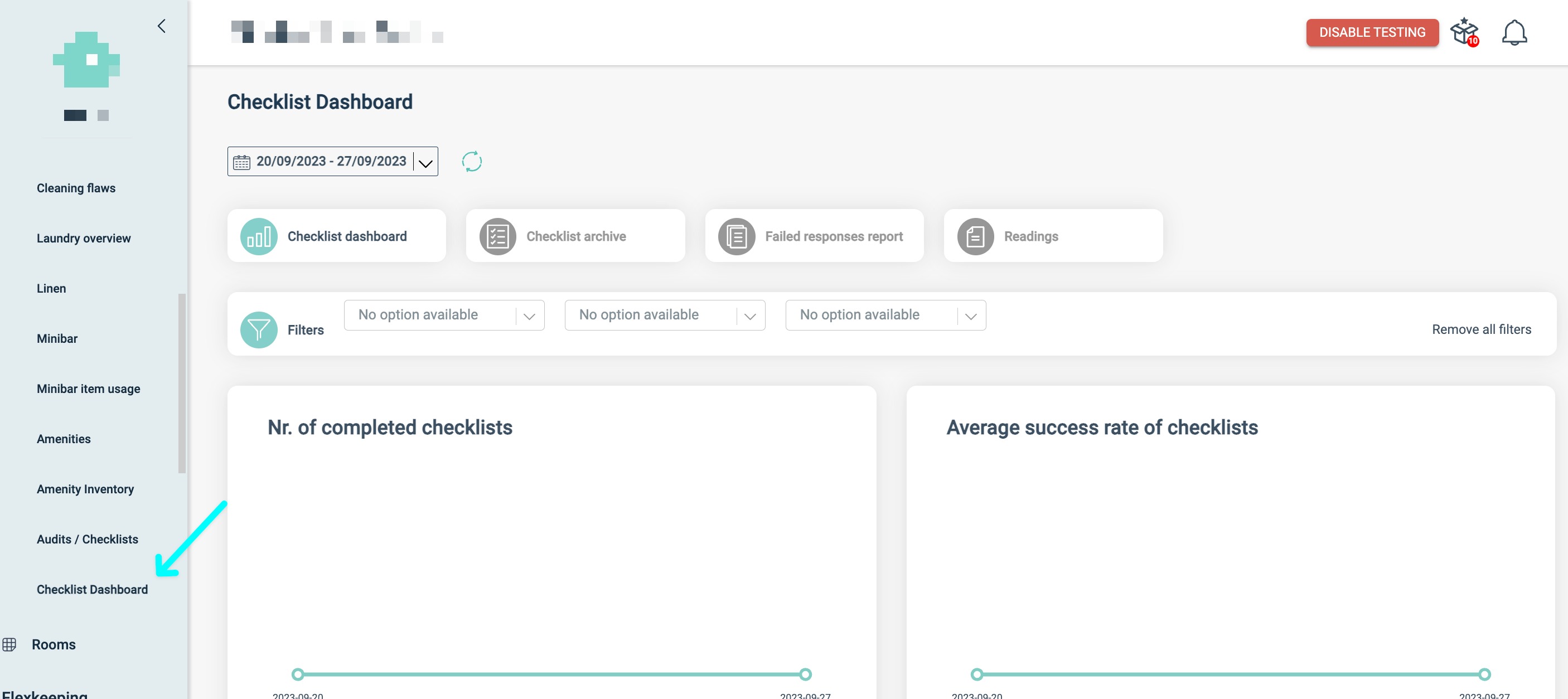This screenshot has width=1568, height=699.
Task: Click the sidebar vertical scrollbar
Action: coord(181,384)
